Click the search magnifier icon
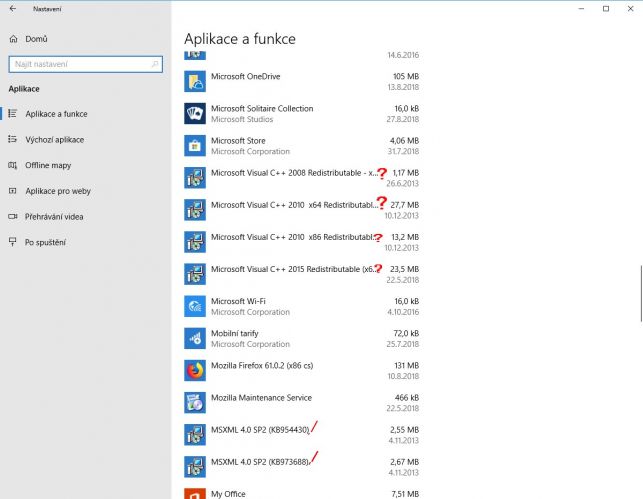This screenshot has width=643, height=499. click(155, 64)
